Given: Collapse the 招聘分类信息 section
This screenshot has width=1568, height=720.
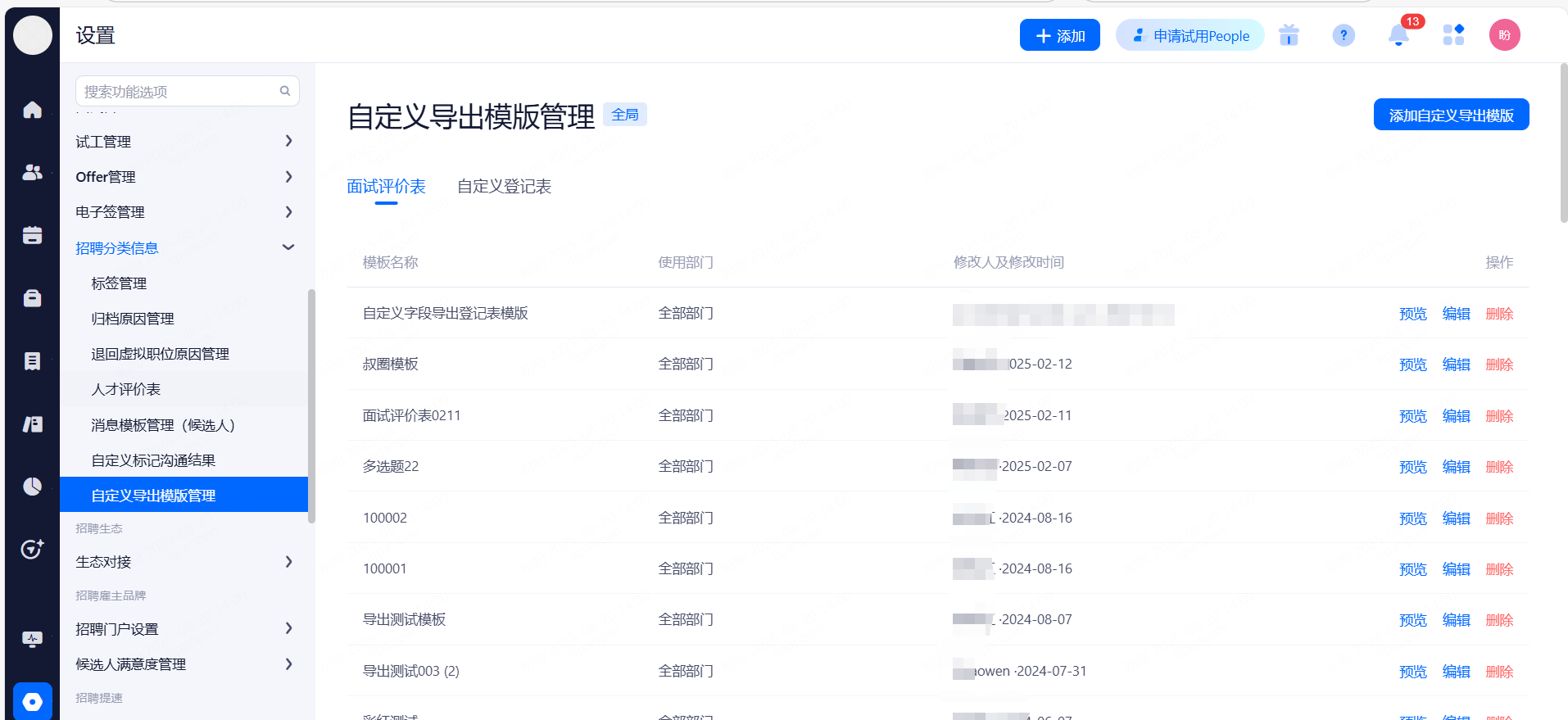Looking at the screenshot, I should tap(288, 247).
